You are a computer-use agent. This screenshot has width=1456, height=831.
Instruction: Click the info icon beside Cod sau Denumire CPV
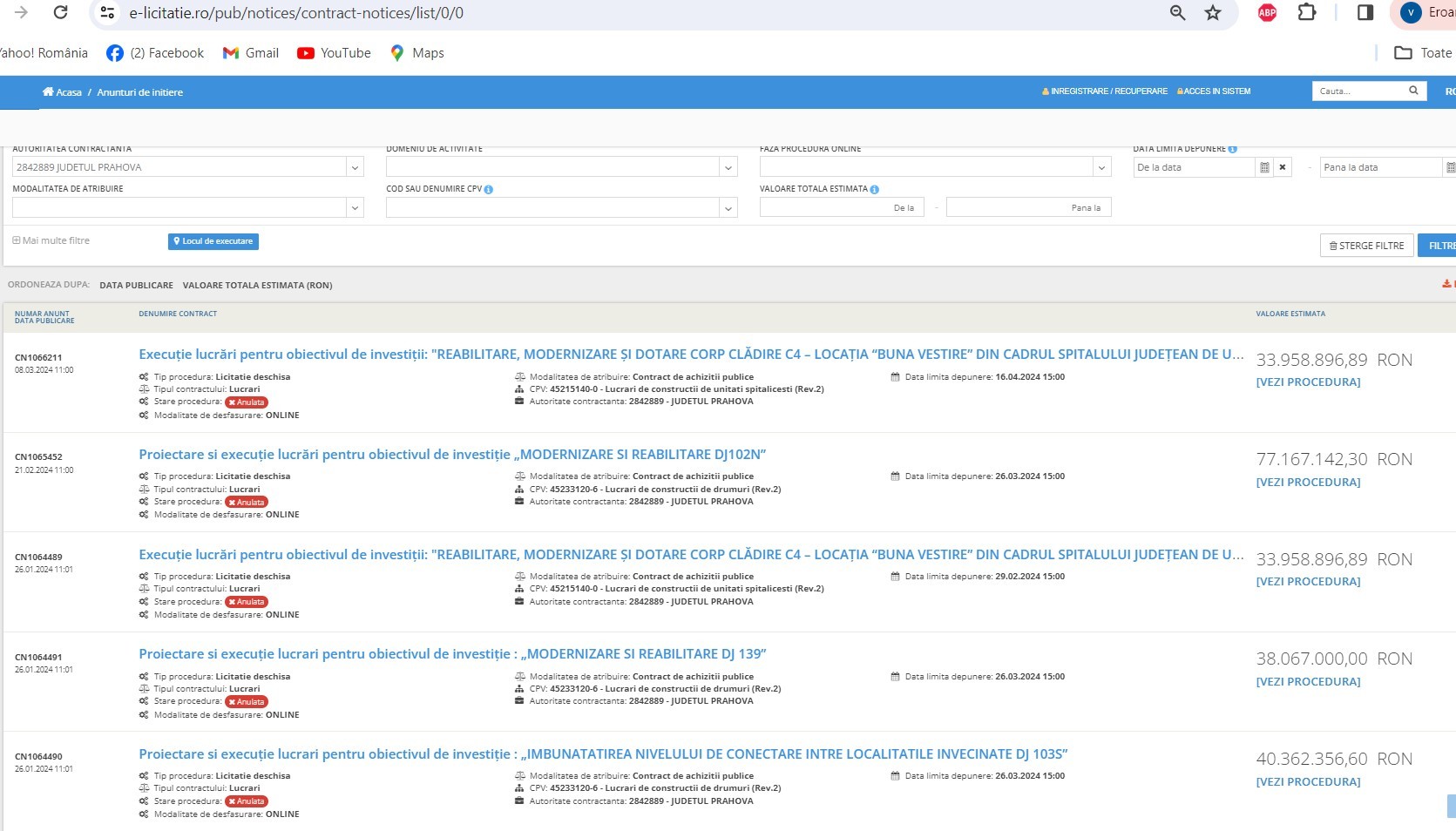pyautogui.click(x=489, y=189)
